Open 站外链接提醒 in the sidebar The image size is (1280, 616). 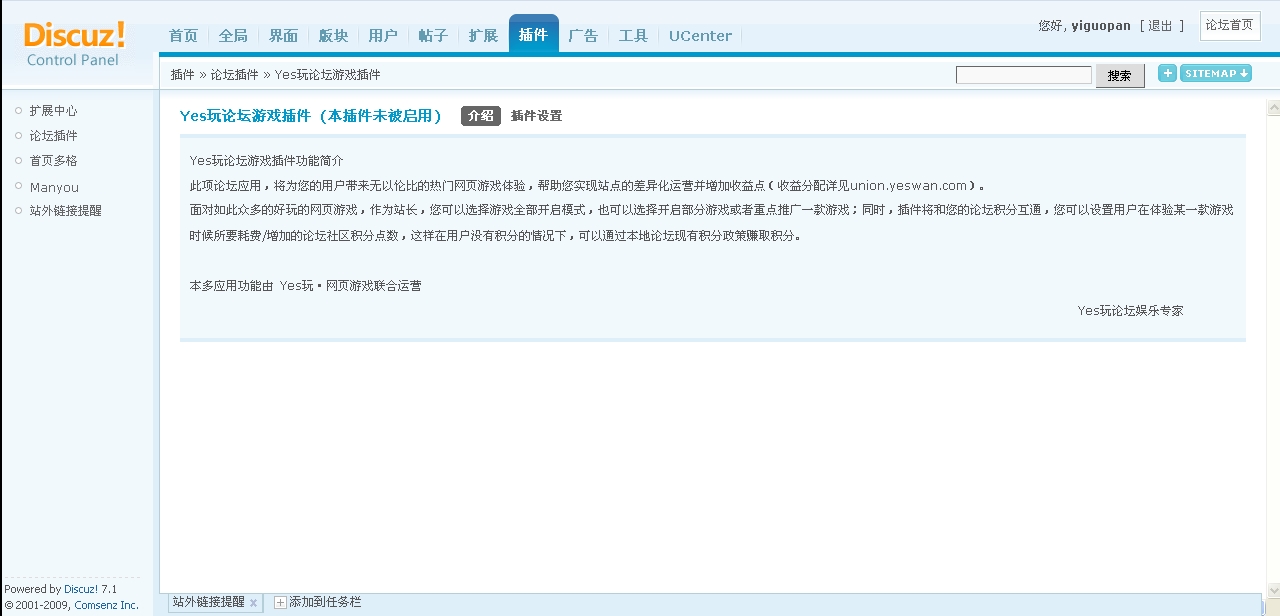click(65, 211)
